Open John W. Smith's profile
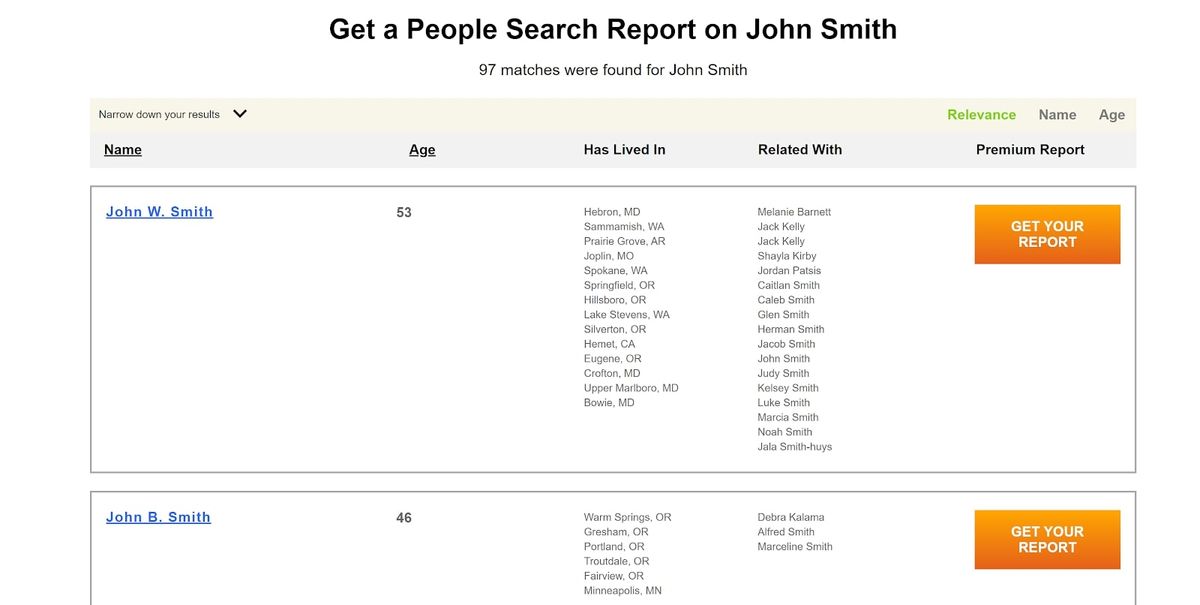Viewport: 1200px width, 605px height. [159, 211]
